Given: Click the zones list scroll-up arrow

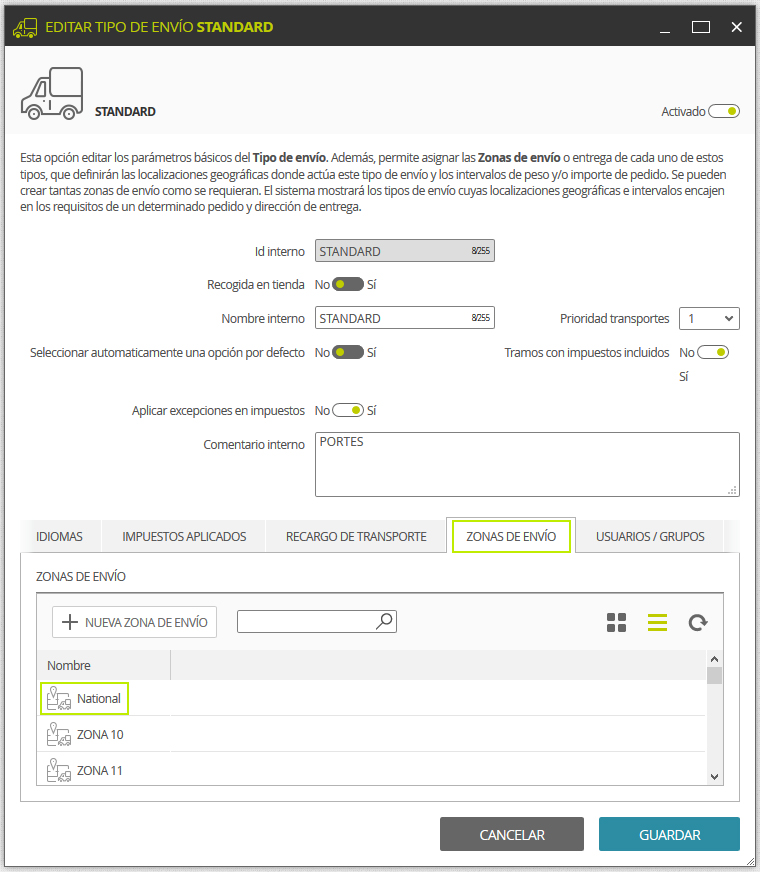Looking at the screenshot, I should pos(714,659).
